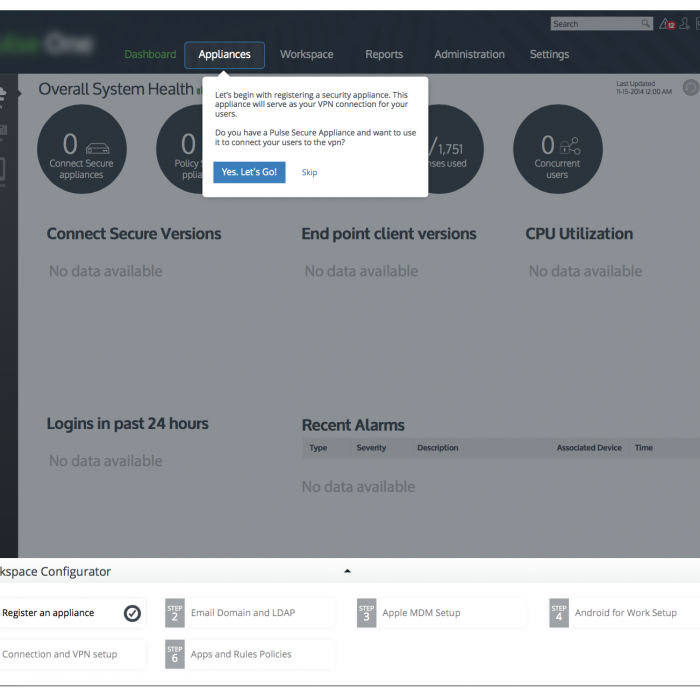Screen dimensions: 700x700
Task: Open the Apple MDM Setup step
Action: coord(421,613)
